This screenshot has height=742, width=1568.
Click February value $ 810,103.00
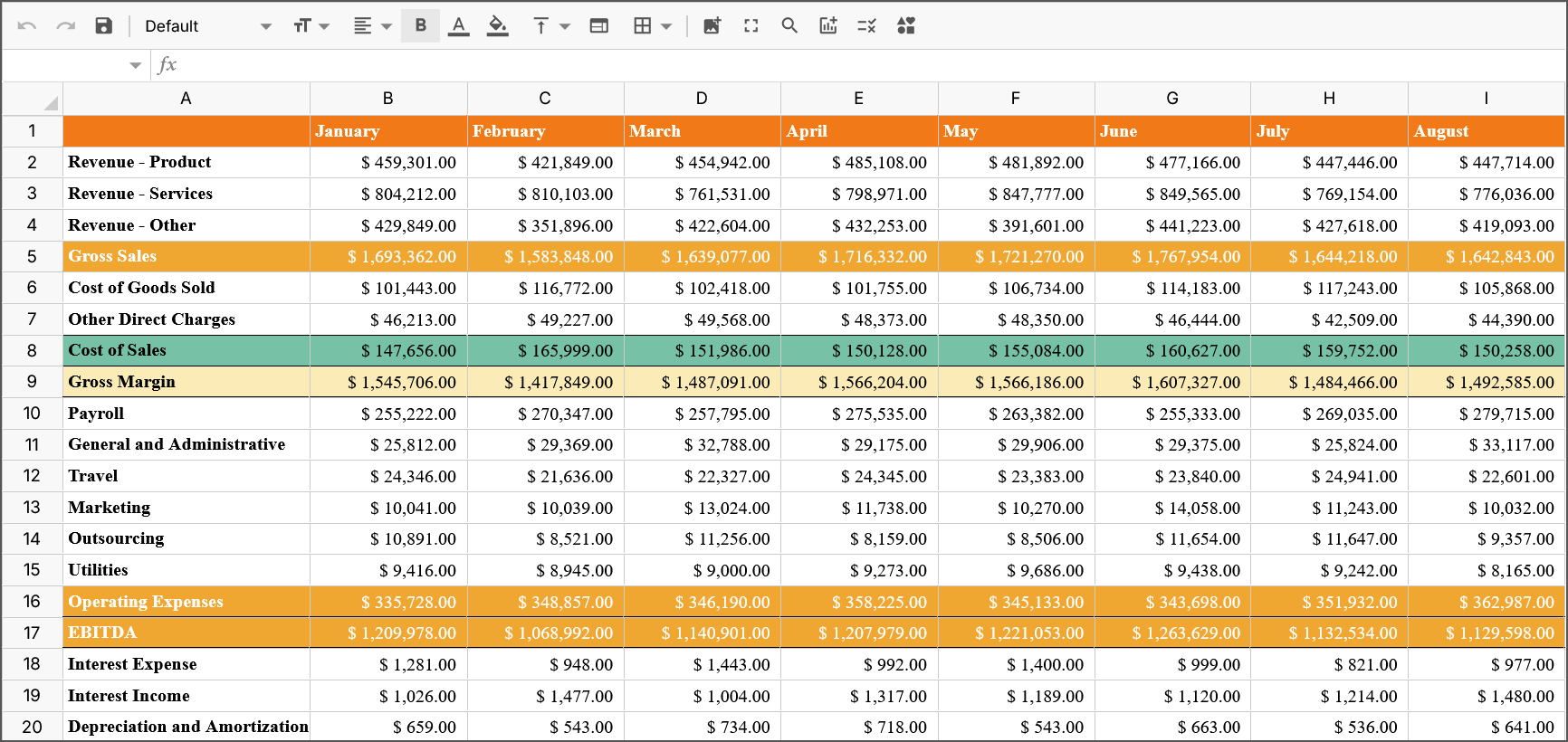click(546, 194)
